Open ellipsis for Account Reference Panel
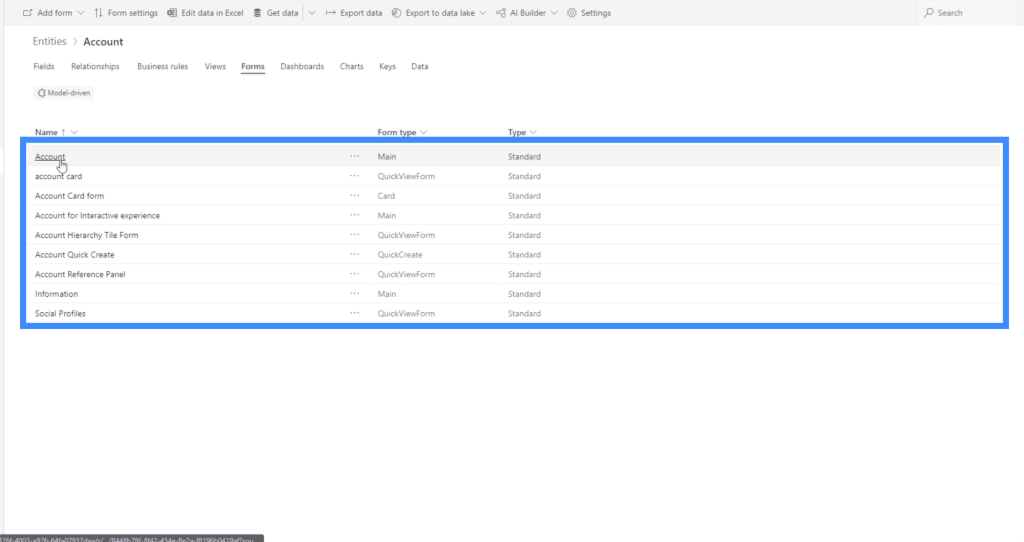 [x=355, y=274]
